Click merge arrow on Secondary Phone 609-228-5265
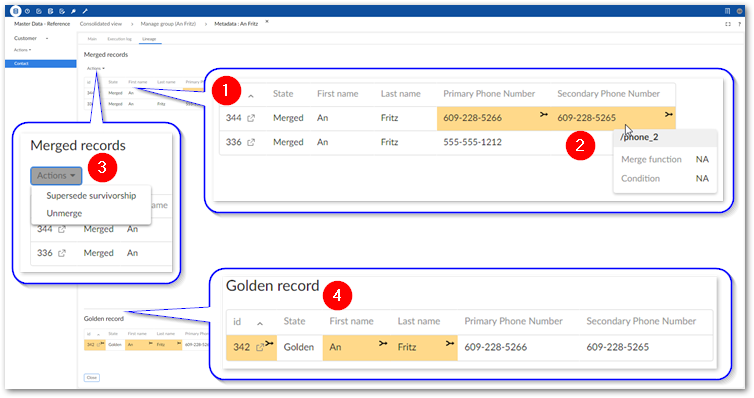Viewport: 754px width, 398px height. (x=669, y=114)
